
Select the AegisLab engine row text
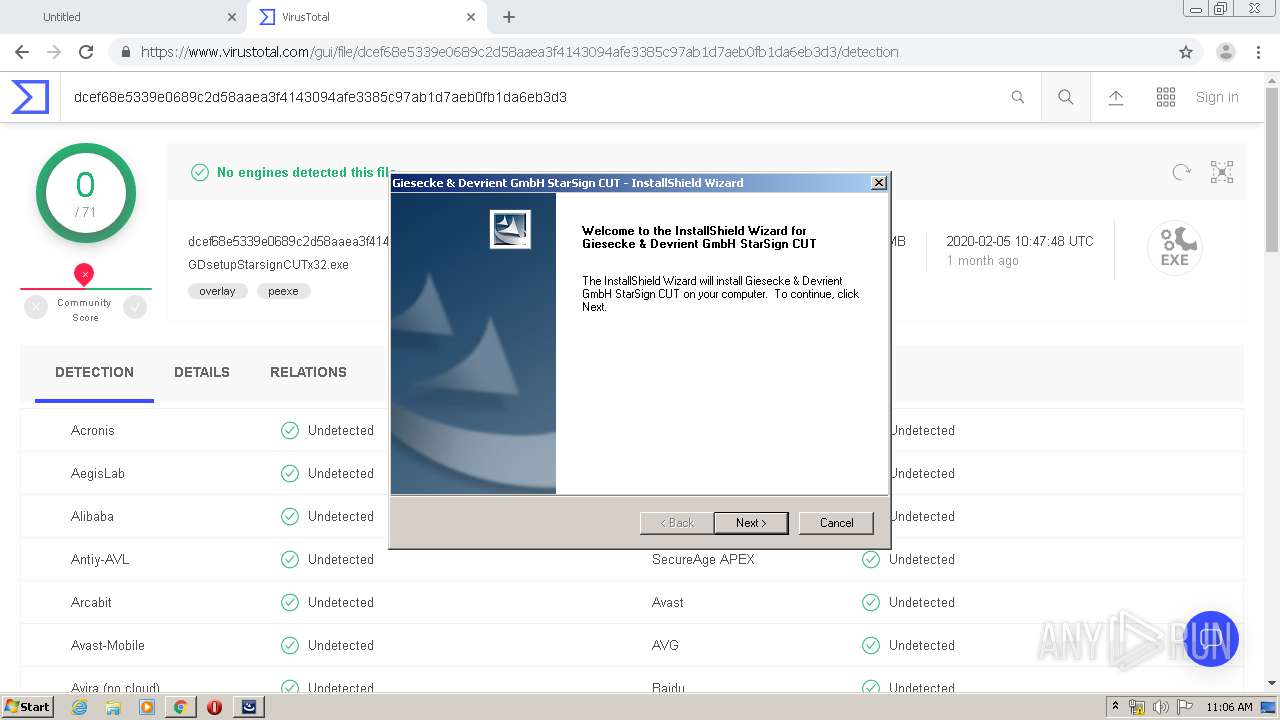coord(98,473)
